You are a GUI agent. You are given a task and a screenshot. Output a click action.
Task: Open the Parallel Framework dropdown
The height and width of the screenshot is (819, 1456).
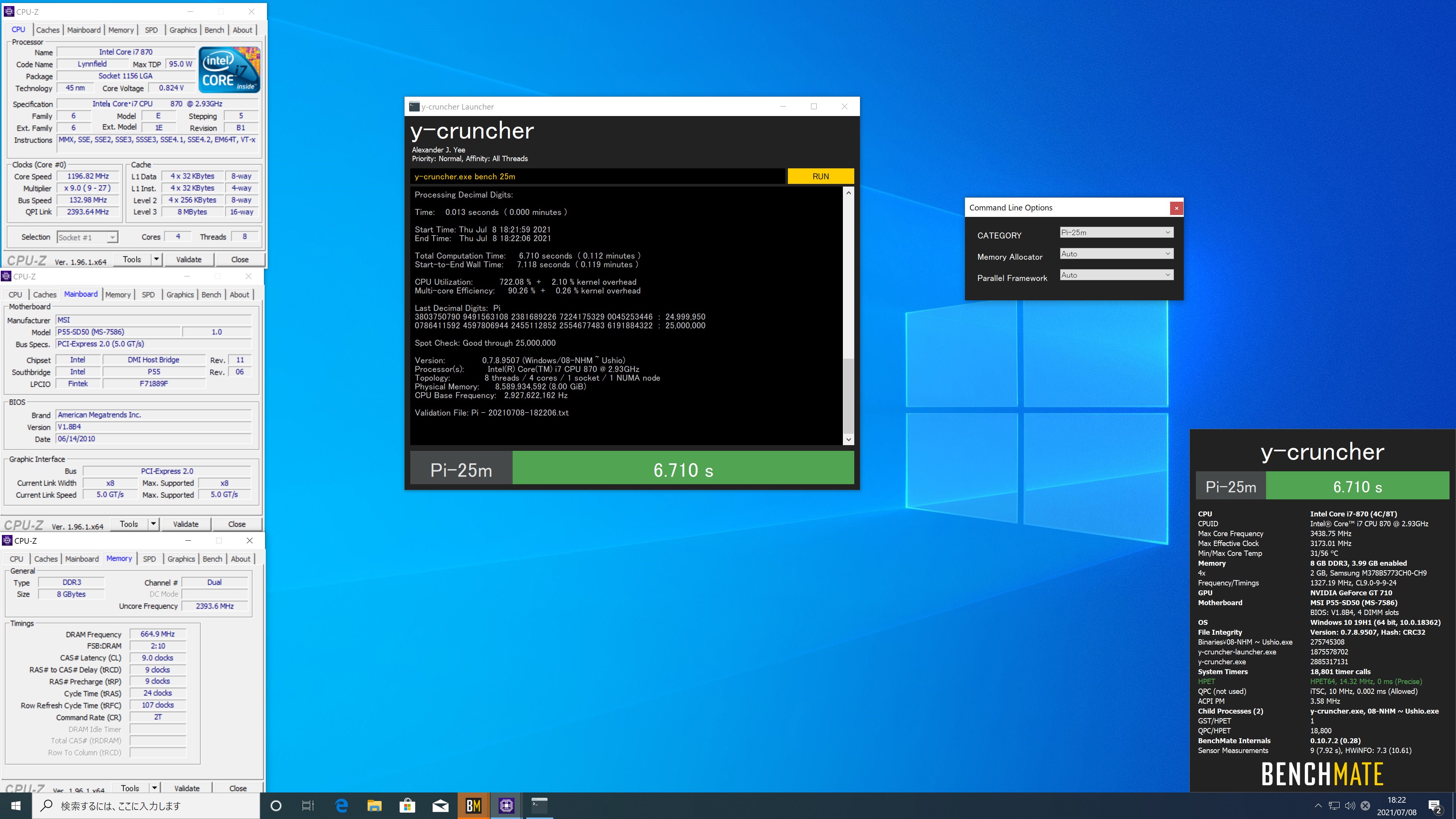1116,275
